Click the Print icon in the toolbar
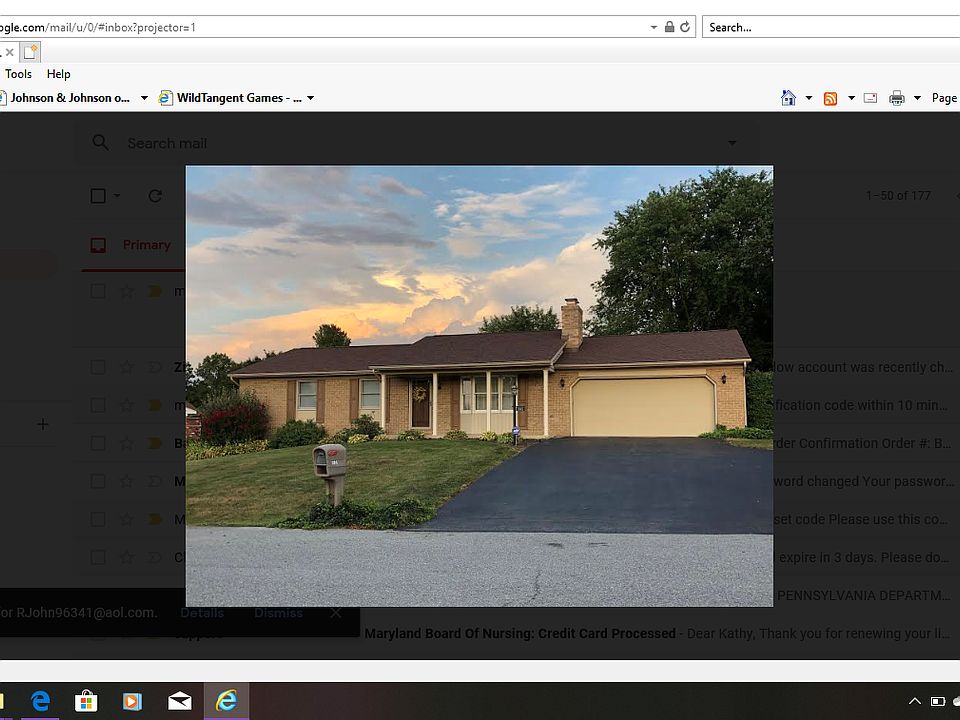 tap(896, 97)
